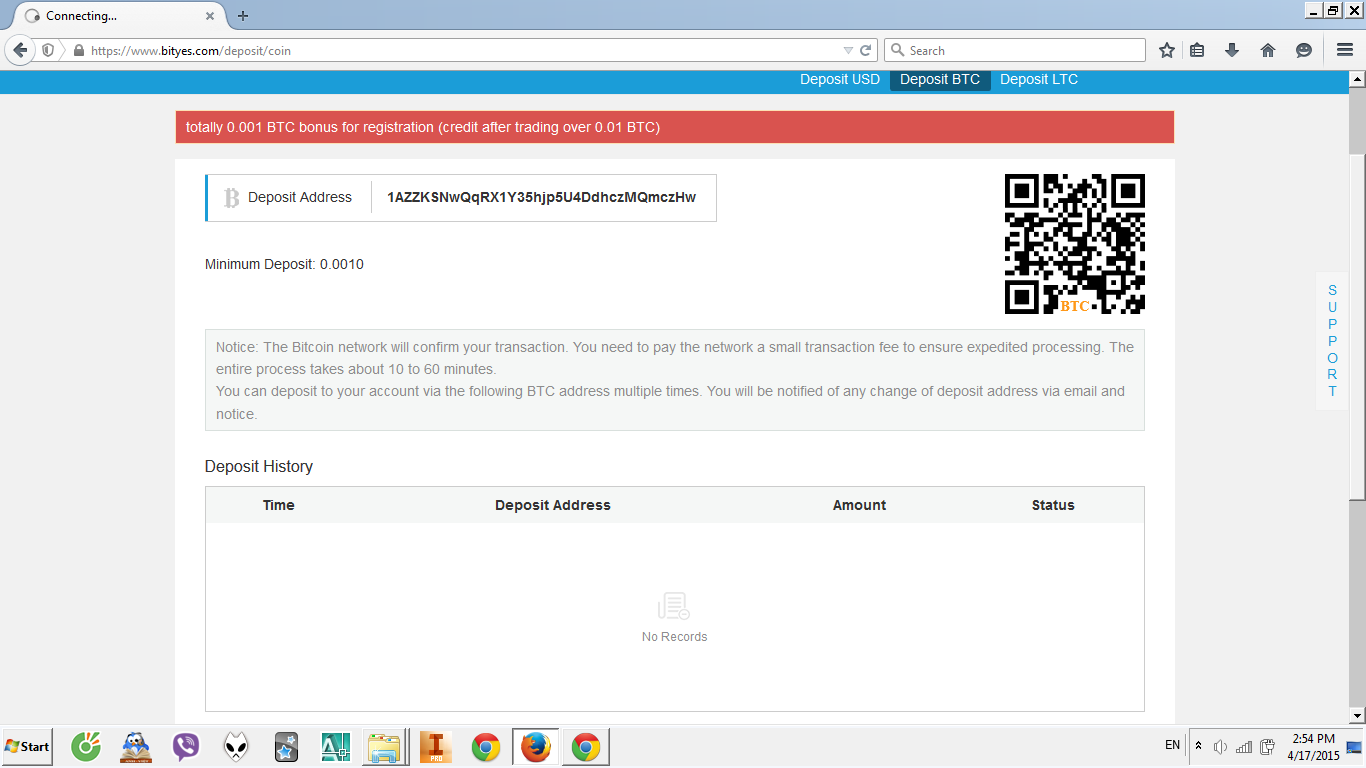Open the URL history dropdown arrow
Image resolution: width=1366 pixels, height=768 pixels.
pyautogui.click(x=848, y=50)
